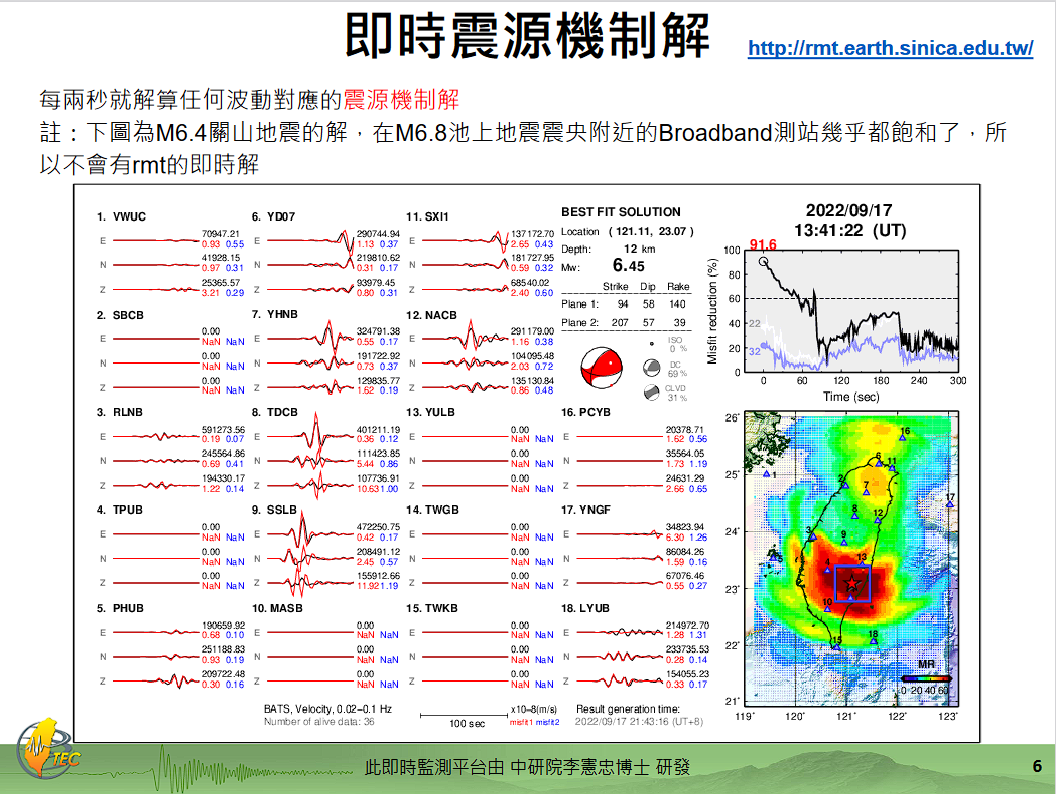The height and width of the screenshot is (794, 1056).
Task: Click the red focal mechanism beachball
Action: [x=601, y=368]
